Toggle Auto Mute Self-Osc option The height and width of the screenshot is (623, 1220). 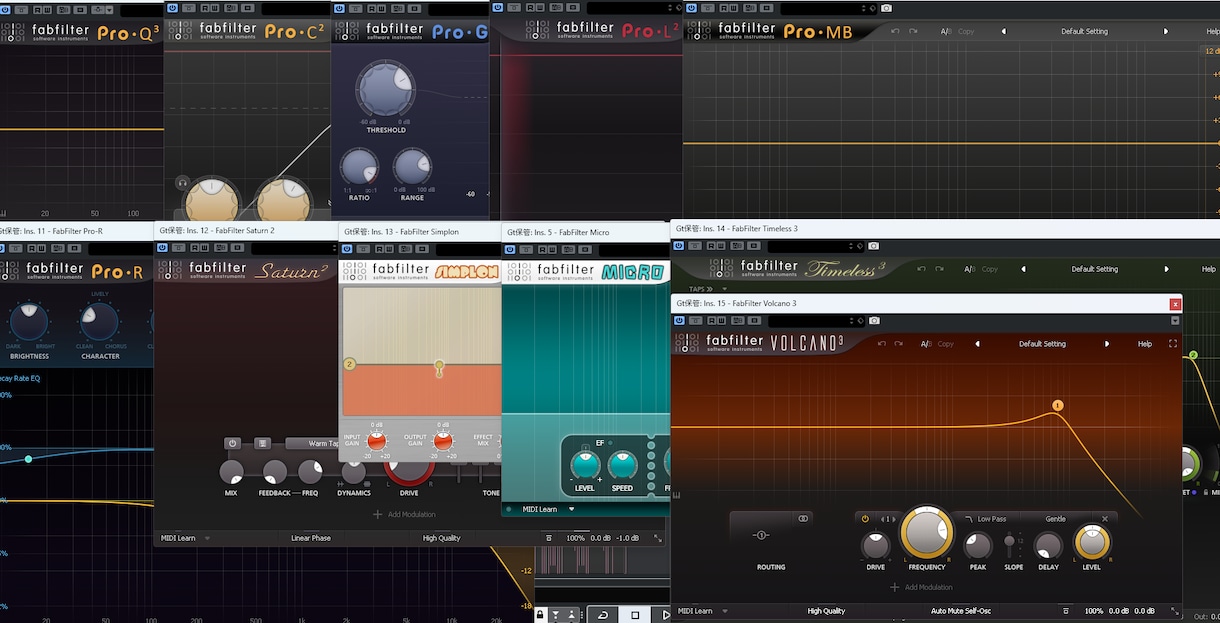(960, 610)
